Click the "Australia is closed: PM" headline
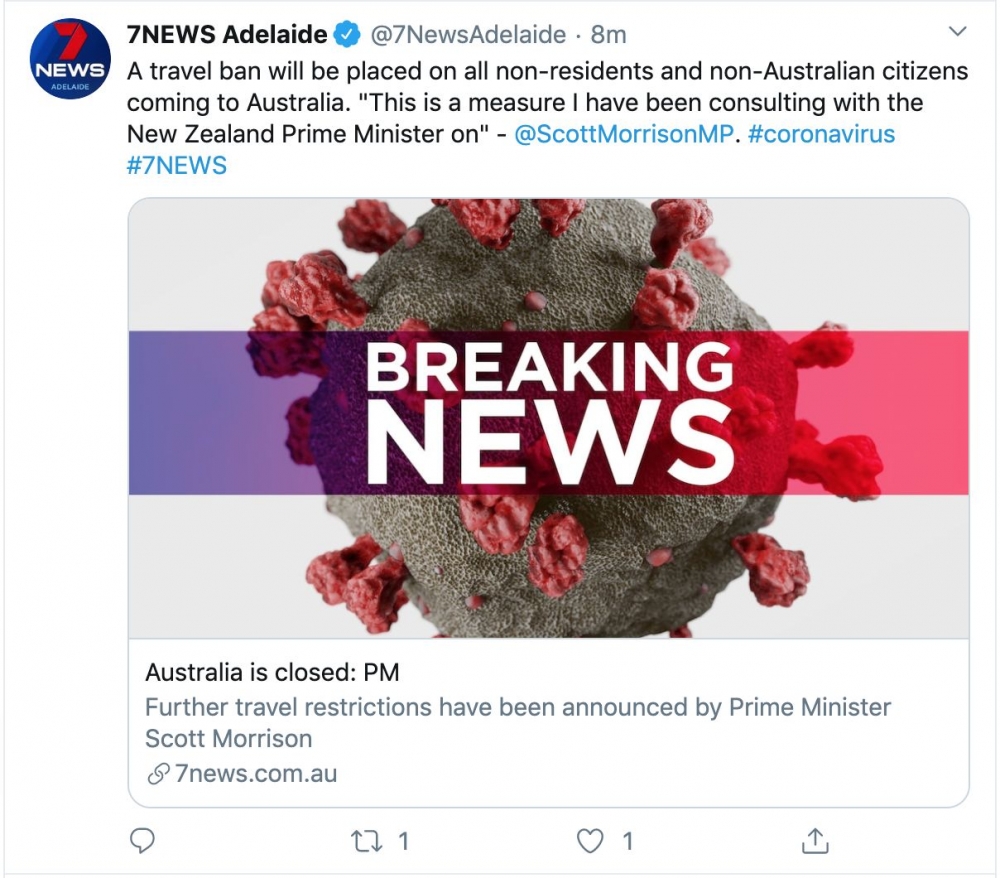1000x878 pixels. [272, 671]
